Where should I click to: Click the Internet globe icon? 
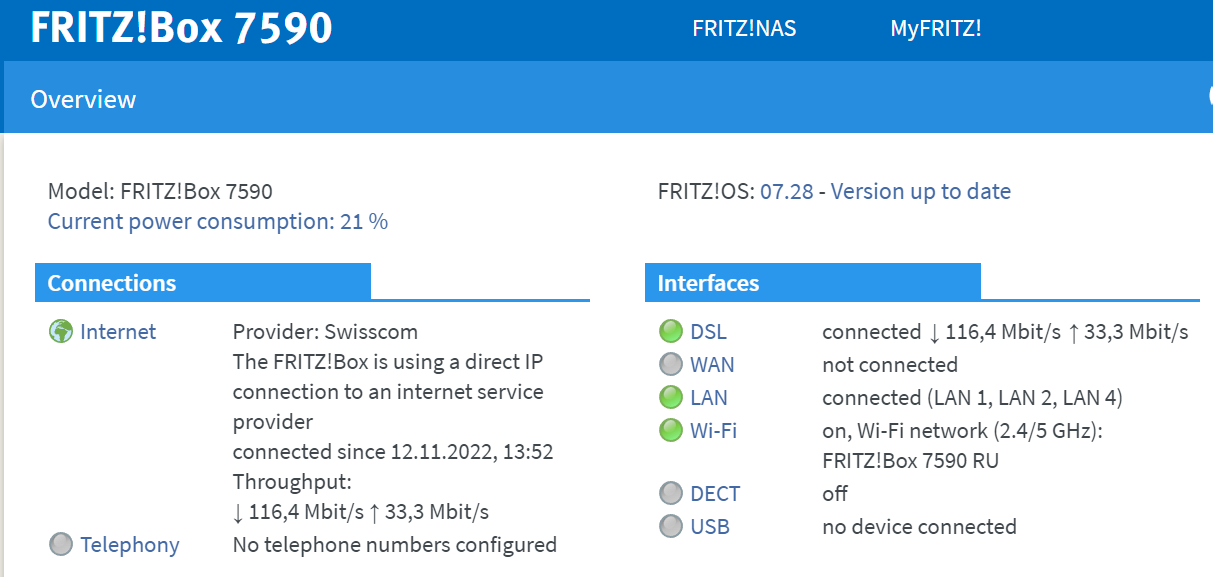tap(60, 331)
